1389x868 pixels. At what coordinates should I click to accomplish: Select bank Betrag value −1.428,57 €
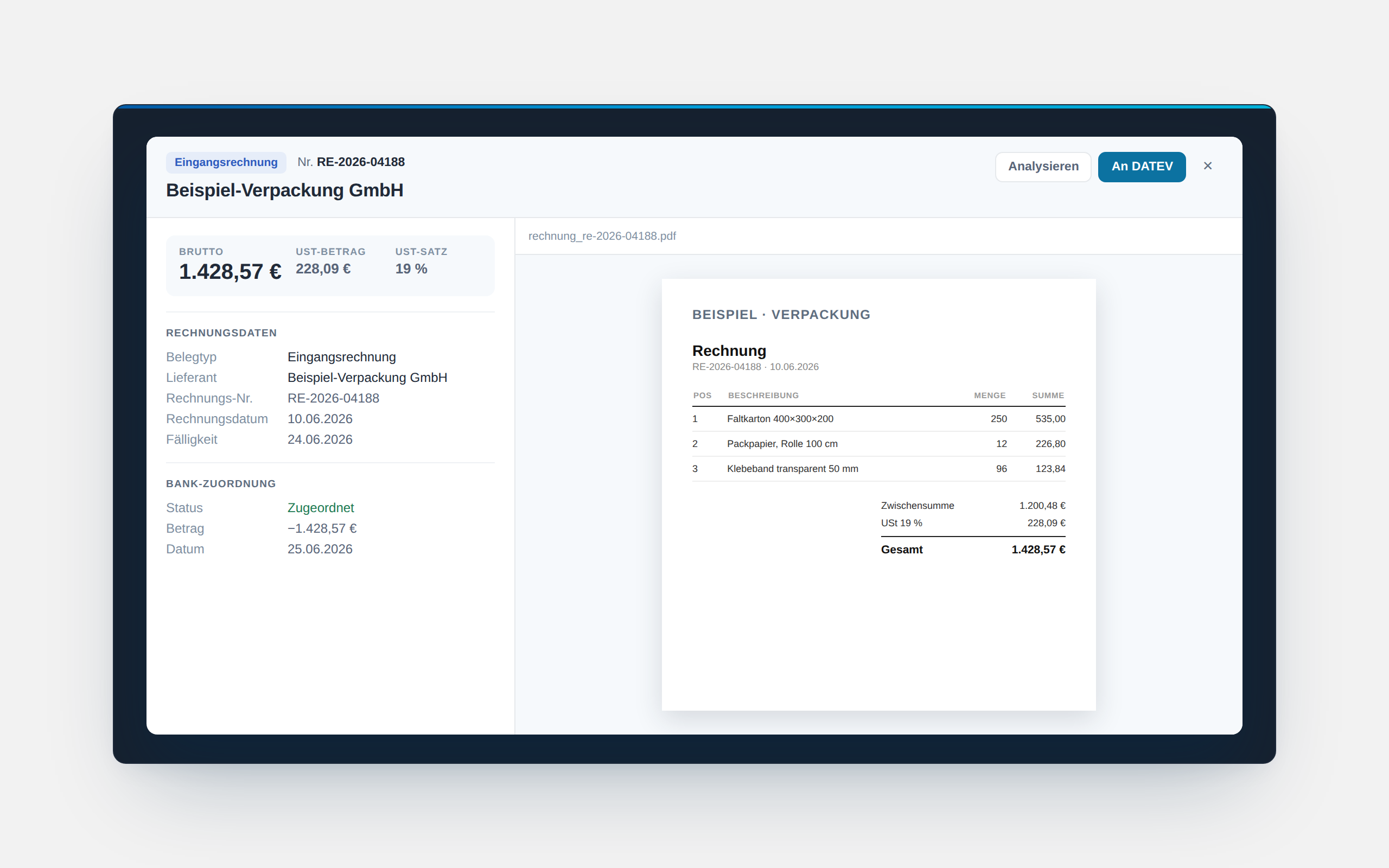pos(322,529)
